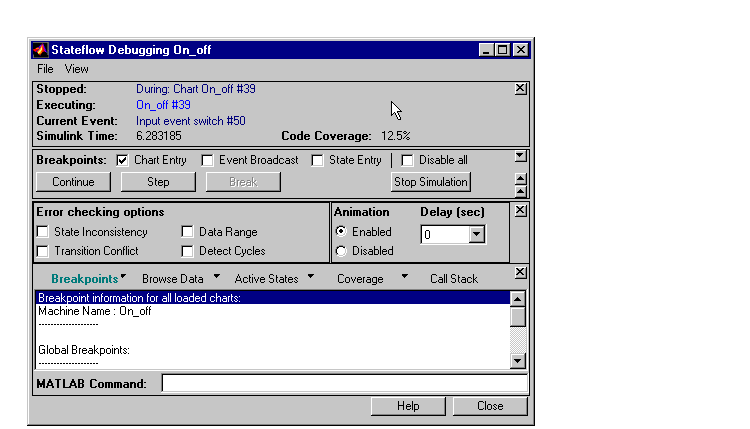Close the error checking panel X icon
This screenshot has height=429, width=750.
[x=520, y=211]
